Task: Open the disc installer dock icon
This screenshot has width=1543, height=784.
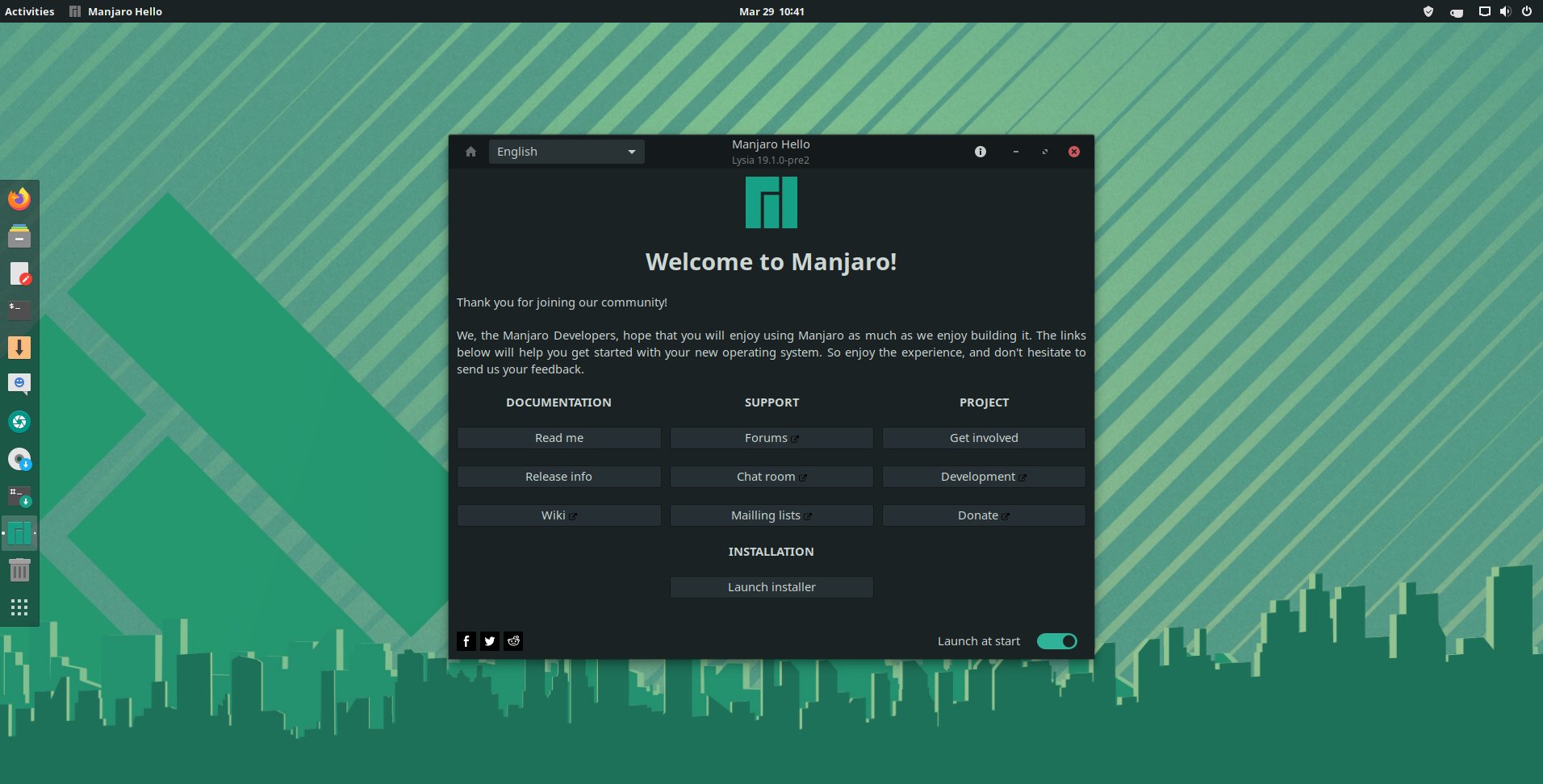Action: (19, 459)
